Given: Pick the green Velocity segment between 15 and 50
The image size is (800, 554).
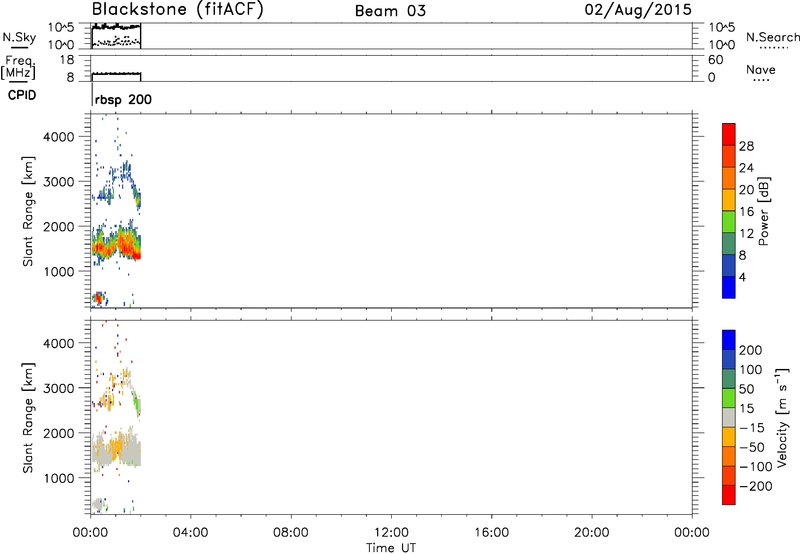Looking at the screenshot, I should point(729,398).
